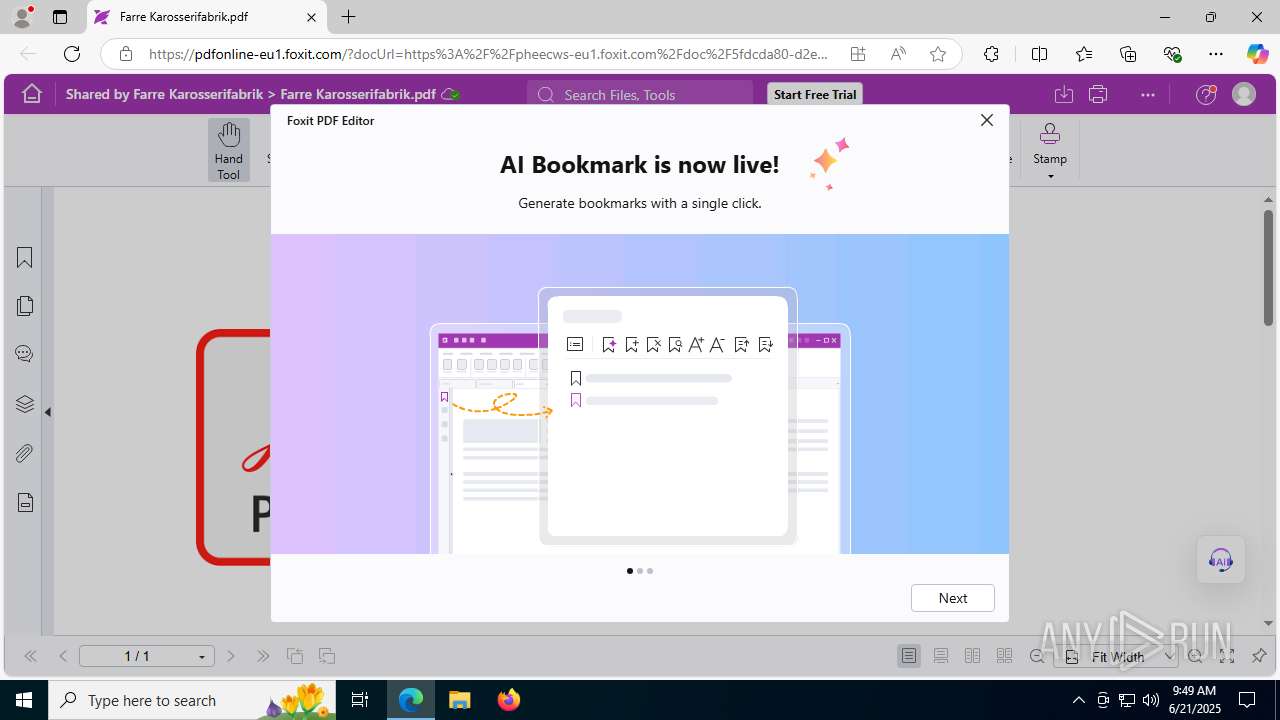Select continuous facing view mode
The image size is (1280, 720).
point(1004,656)
